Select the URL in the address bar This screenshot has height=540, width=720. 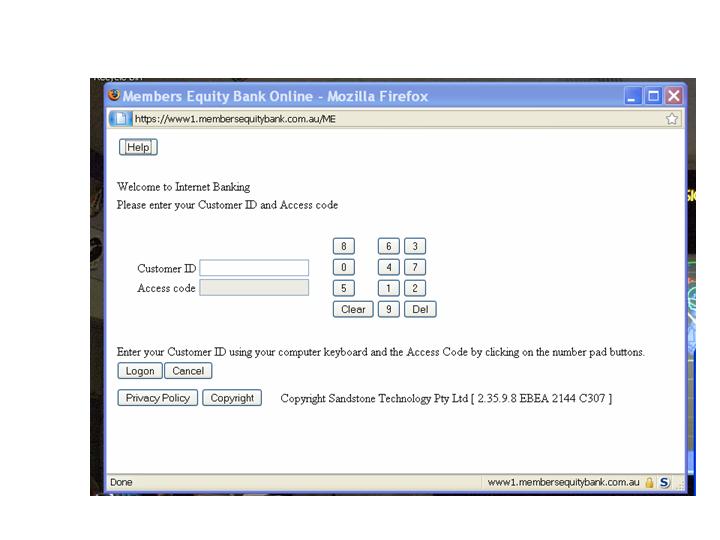235,119
